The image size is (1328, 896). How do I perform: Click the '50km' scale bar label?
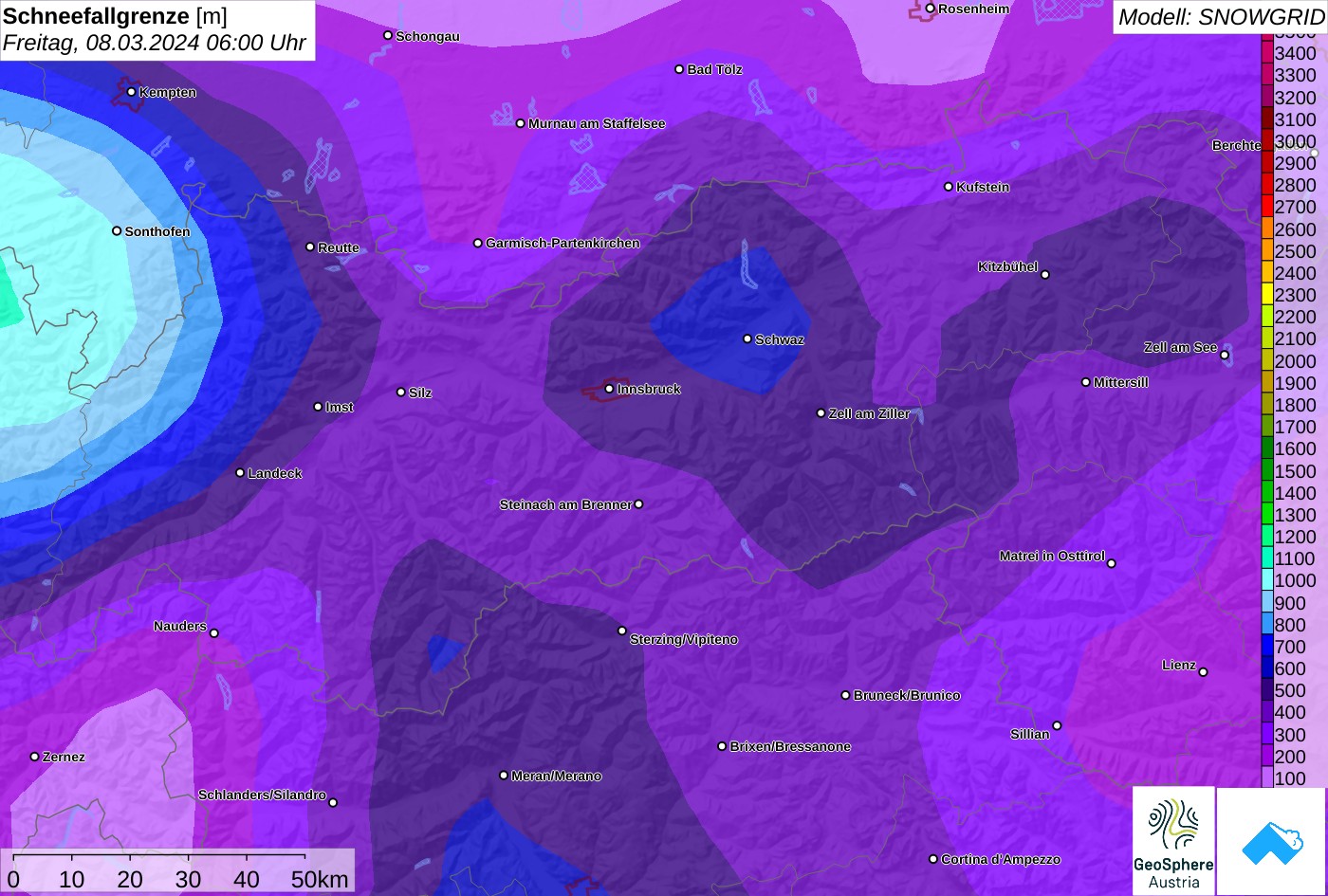point(320,879)
